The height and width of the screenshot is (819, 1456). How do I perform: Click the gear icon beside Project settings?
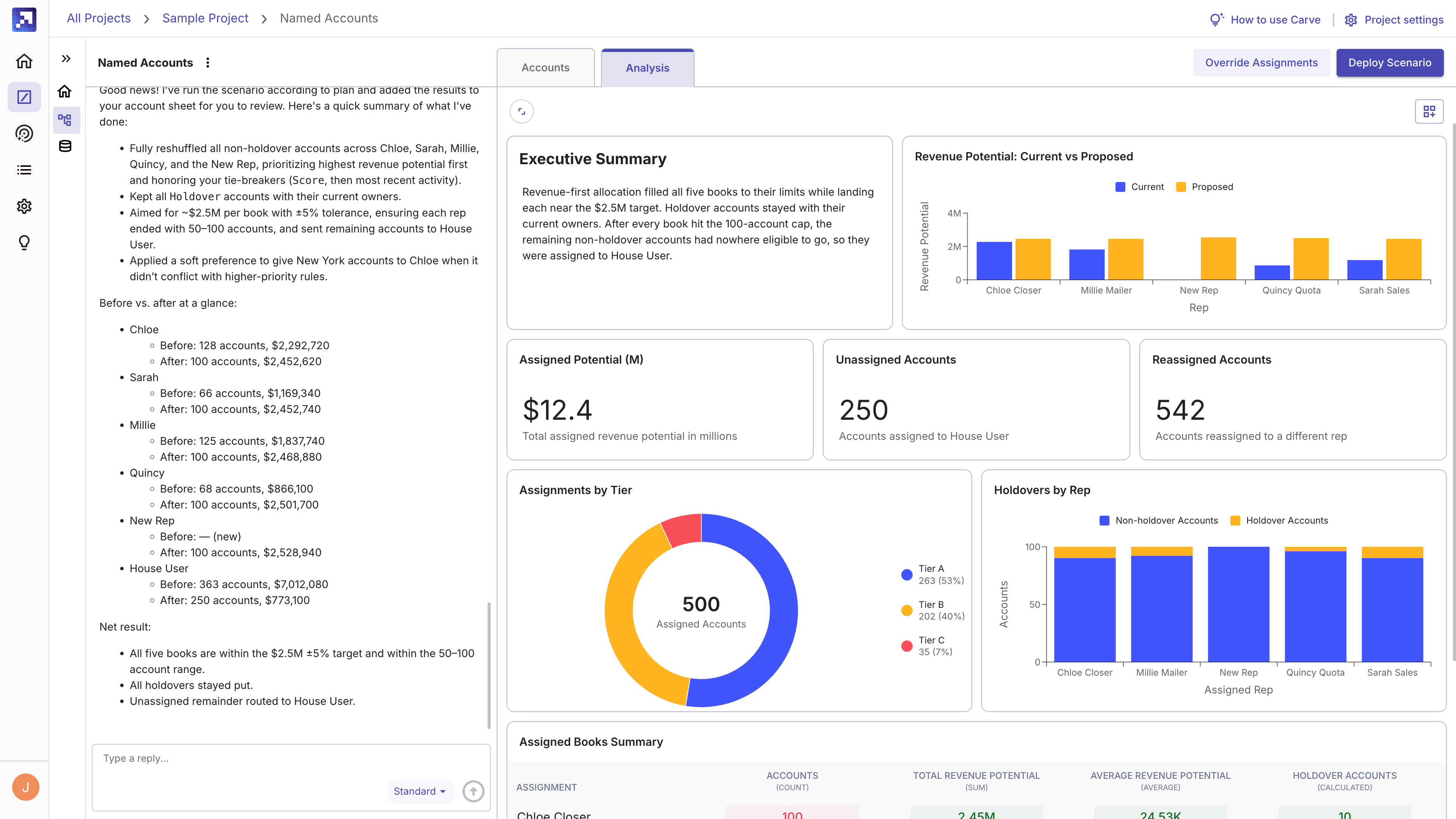pyautogui.click(x=1350, y=20)
